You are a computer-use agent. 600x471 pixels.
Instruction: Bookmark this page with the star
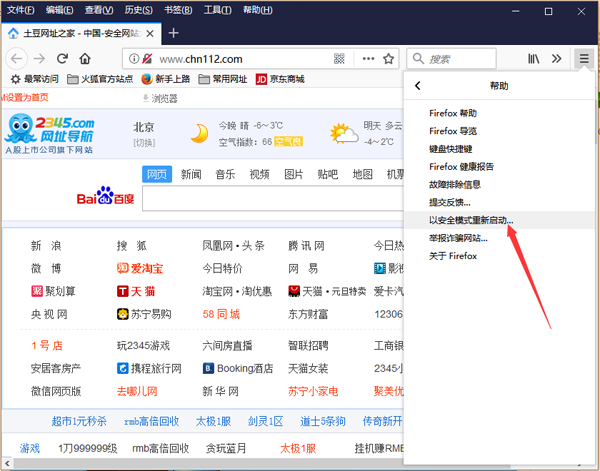[388, 59]
